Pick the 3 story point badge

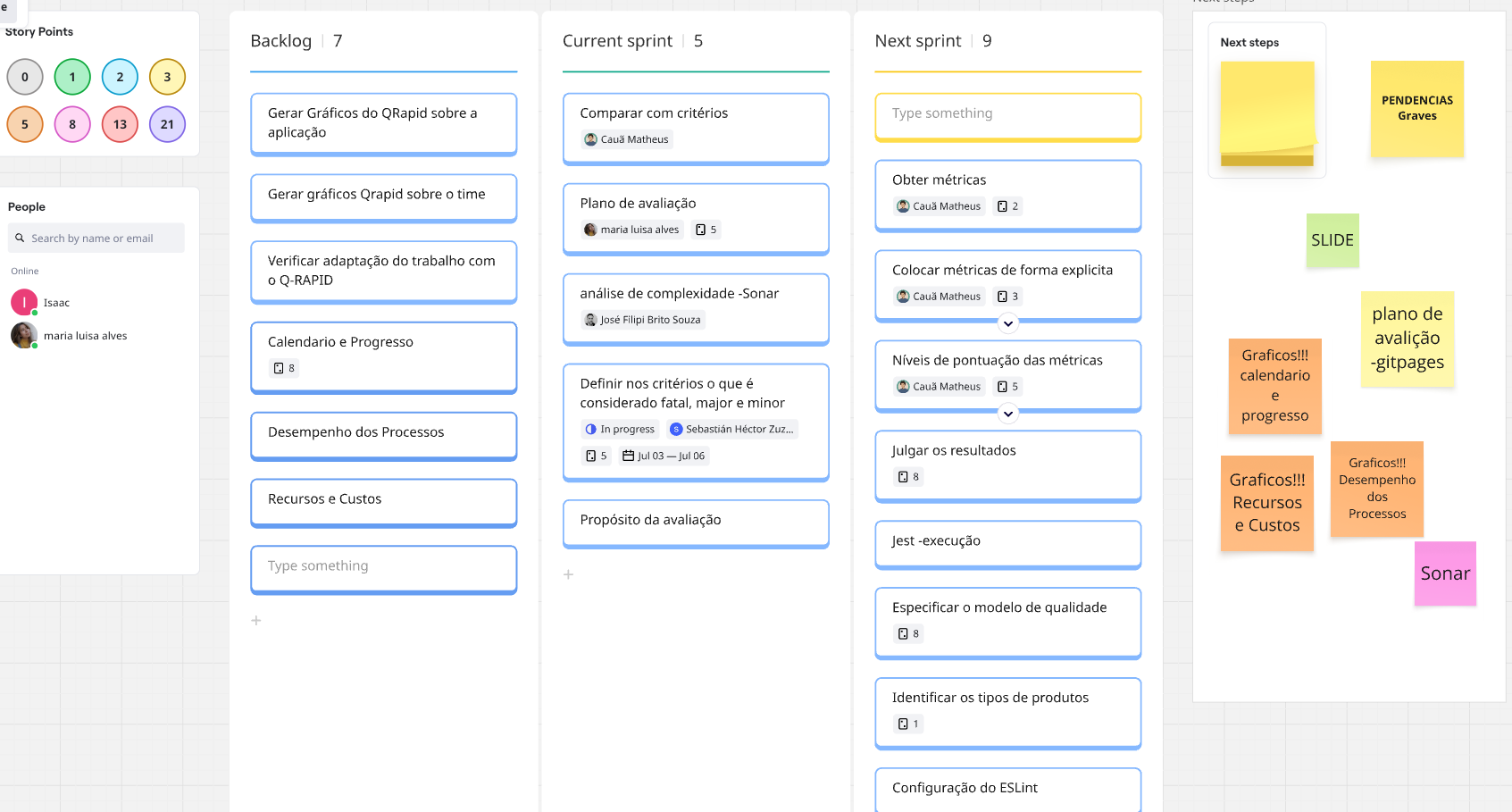167,77
